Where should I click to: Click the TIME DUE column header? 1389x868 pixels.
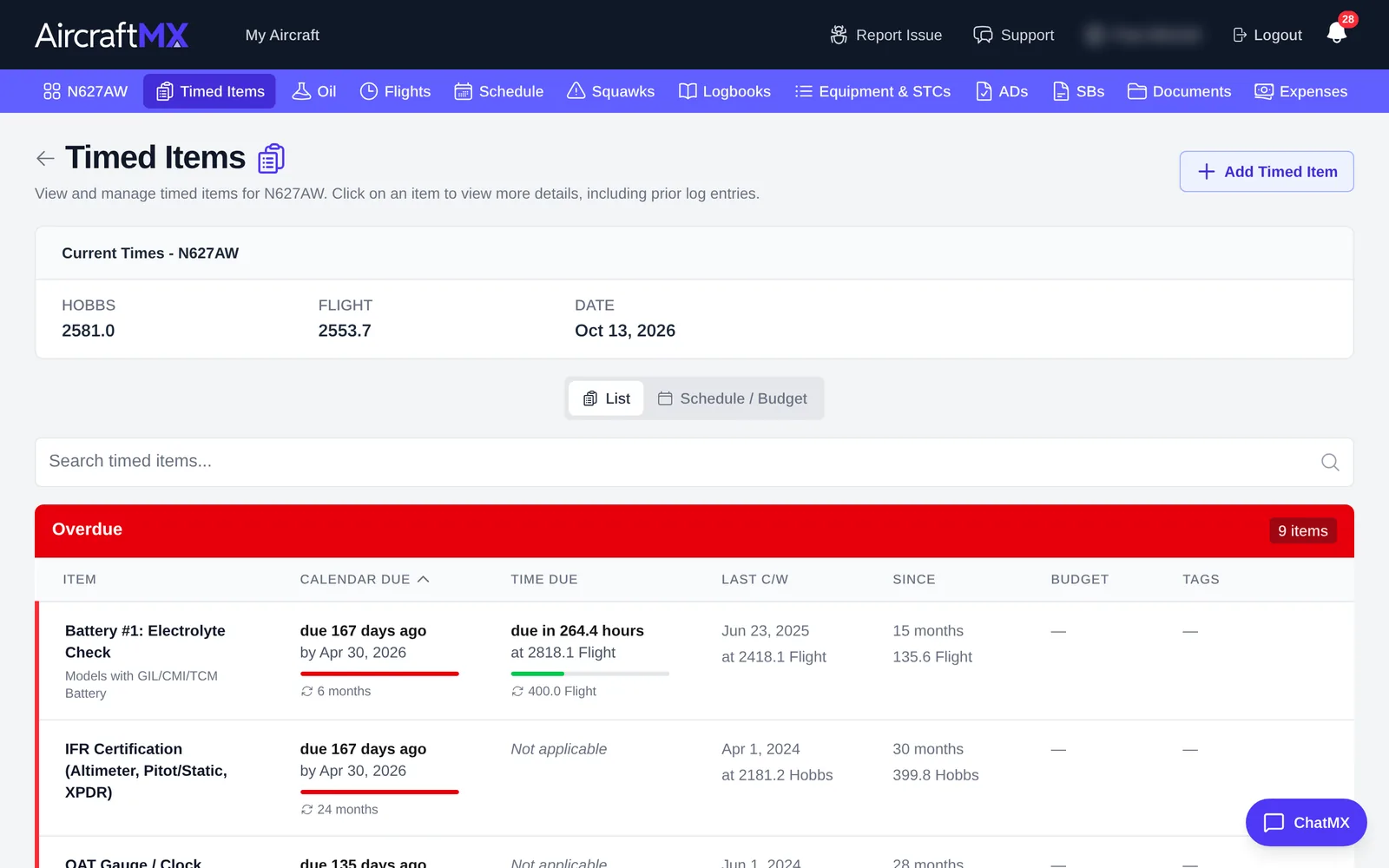pyautogui.click(x=544, y=579)
